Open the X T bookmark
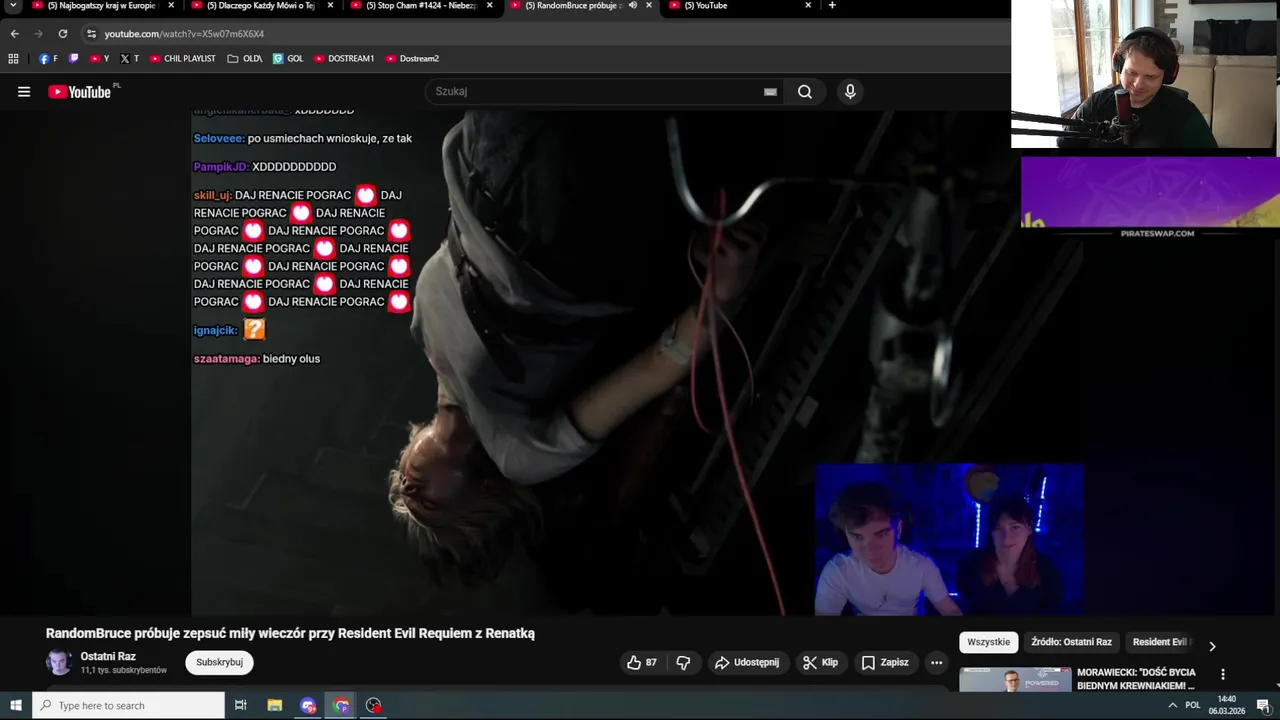The width and height of the screenshot is (1280, 720). [130, 59]
